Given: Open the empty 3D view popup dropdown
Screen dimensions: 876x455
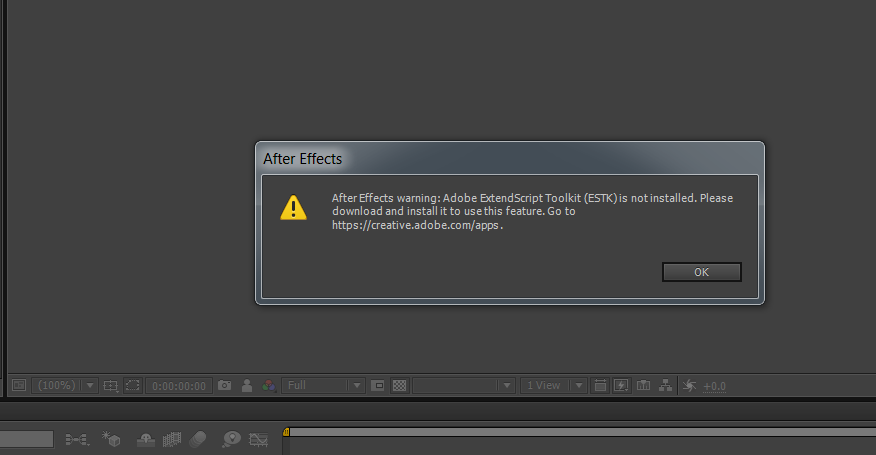Looking at the screenshot, I should [x=463, y=386].
